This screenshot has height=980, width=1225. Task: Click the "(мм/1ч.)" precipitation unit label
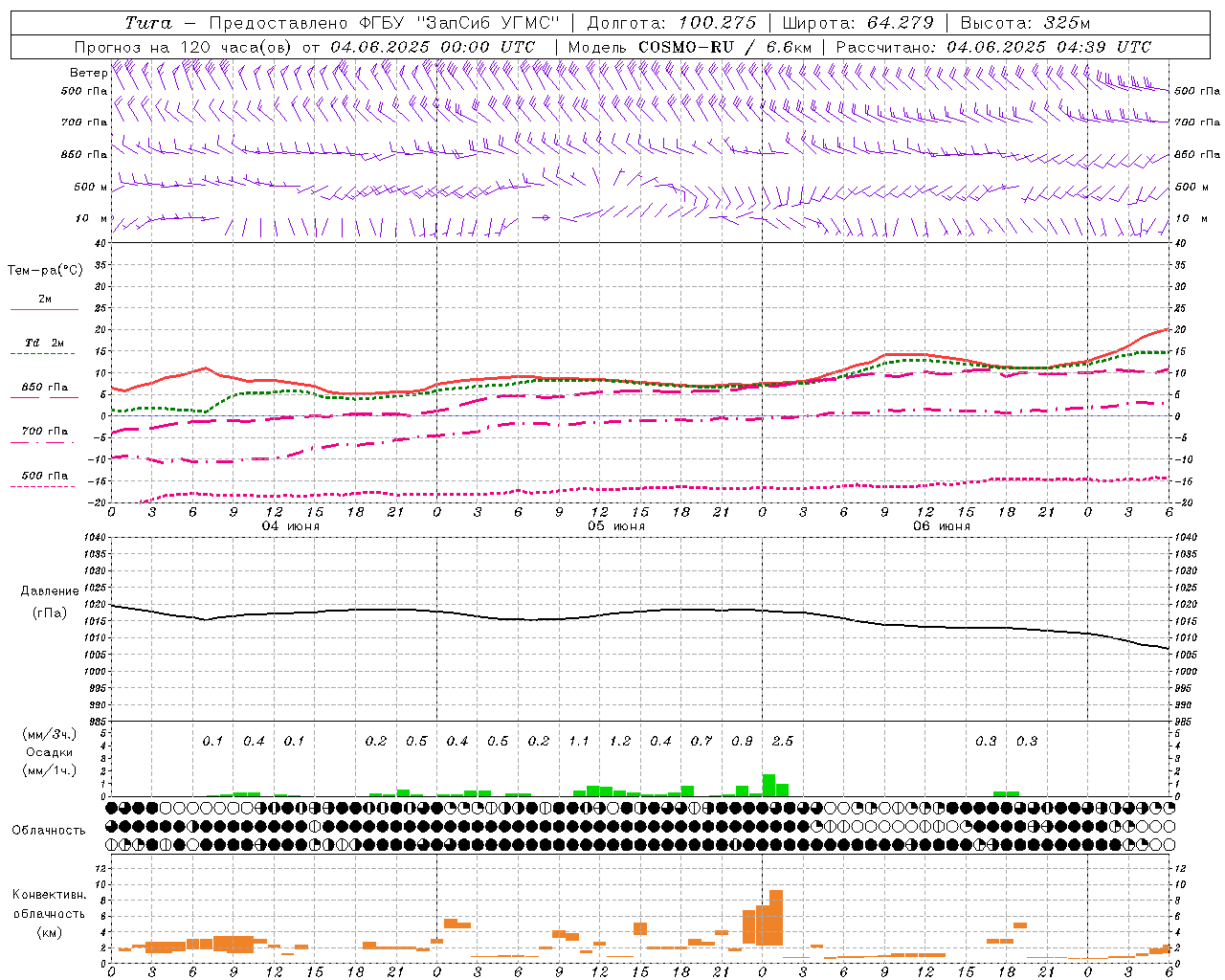point(50,770)
